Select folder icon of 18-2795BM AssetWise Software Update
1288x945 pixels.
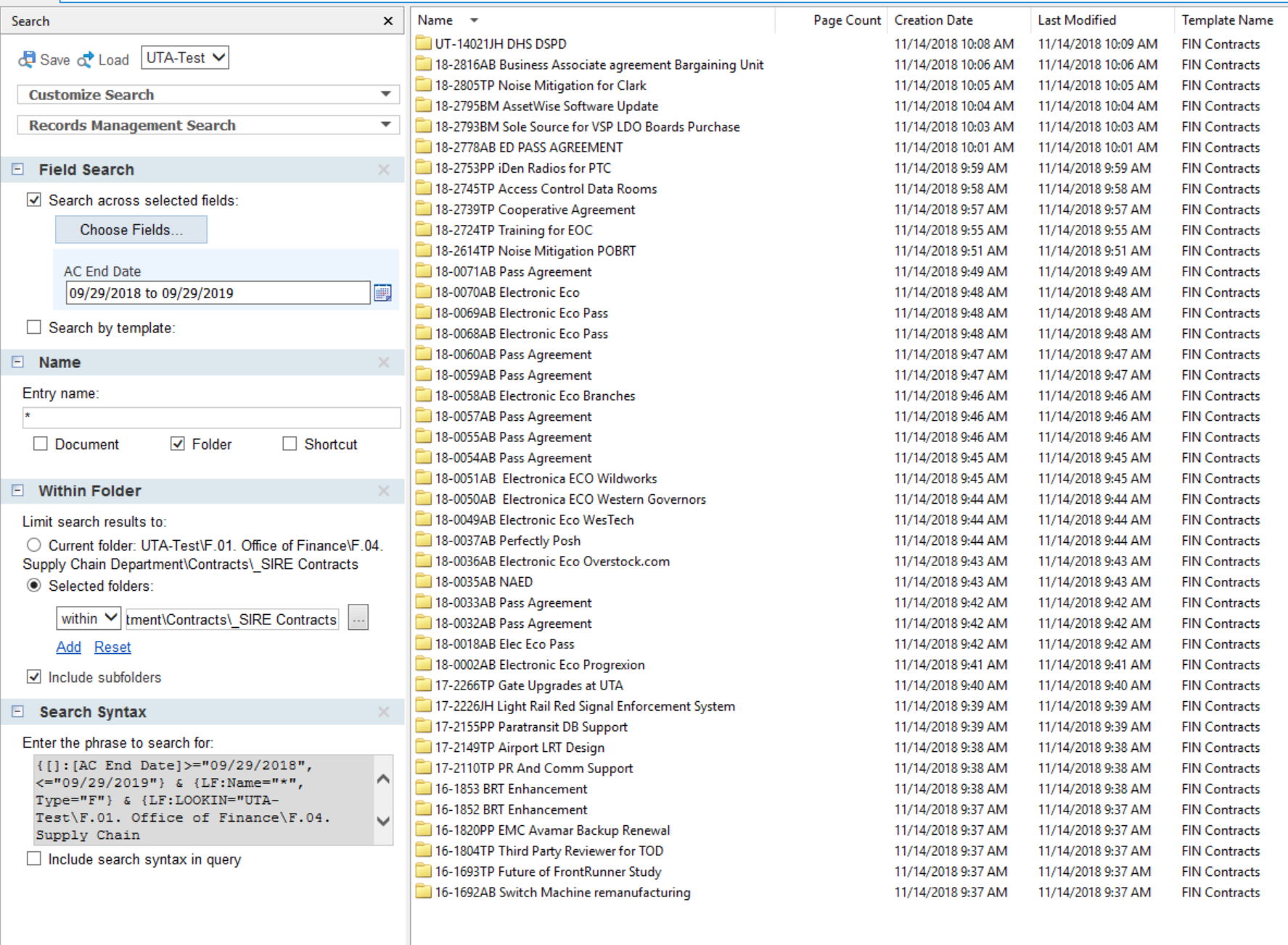pyautogui.click(x=424, y=106)
